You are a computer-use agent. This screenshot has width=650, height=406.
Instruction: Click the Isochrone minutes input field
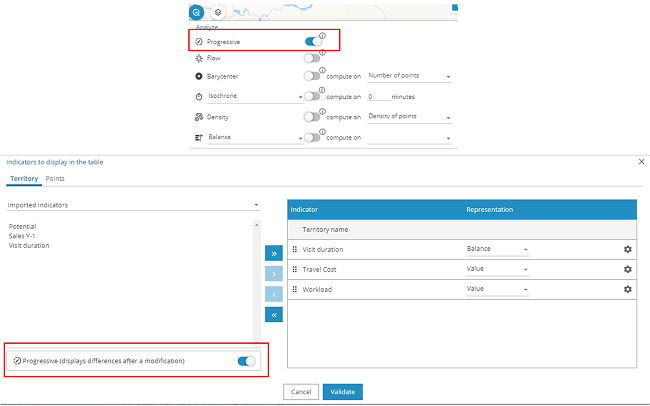377,97
